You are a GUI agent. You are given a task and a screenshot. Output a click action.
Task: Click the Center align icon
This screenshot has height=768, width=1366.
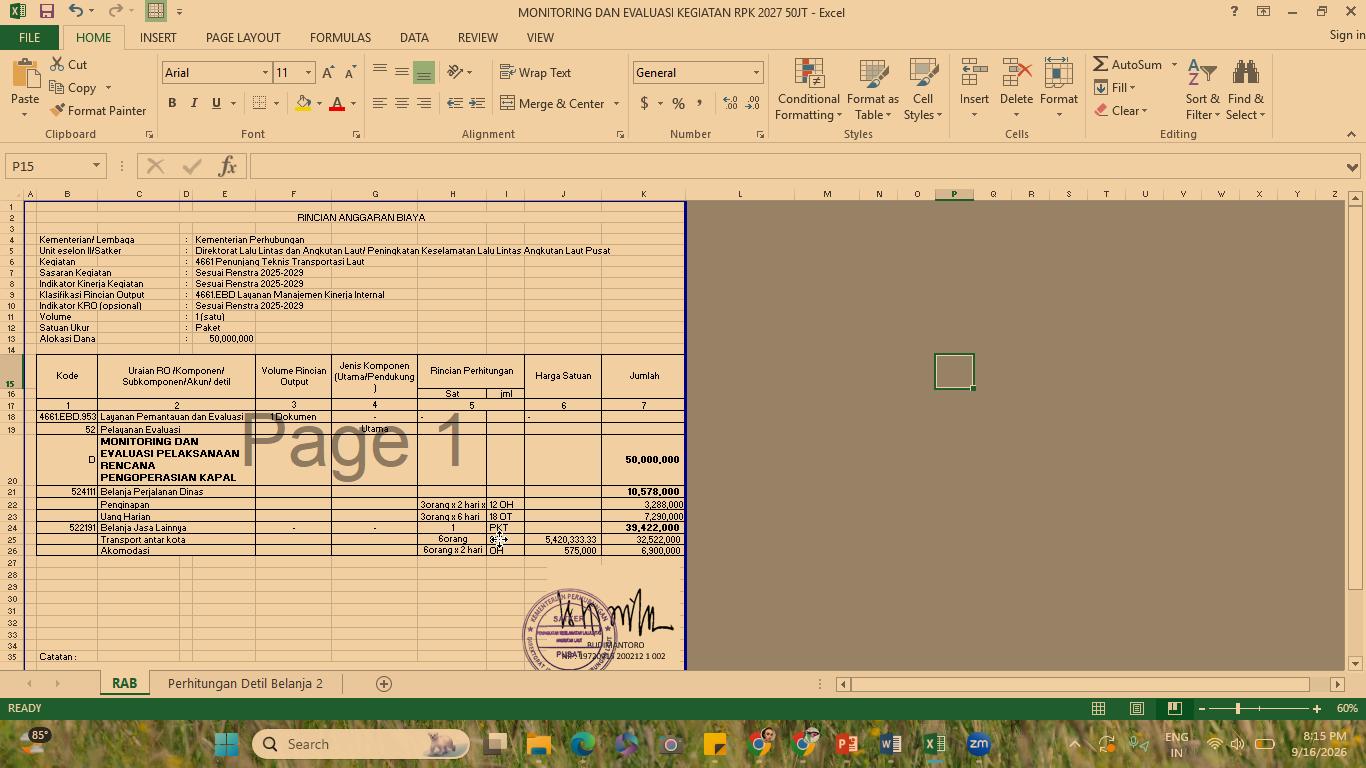[401, 103]
